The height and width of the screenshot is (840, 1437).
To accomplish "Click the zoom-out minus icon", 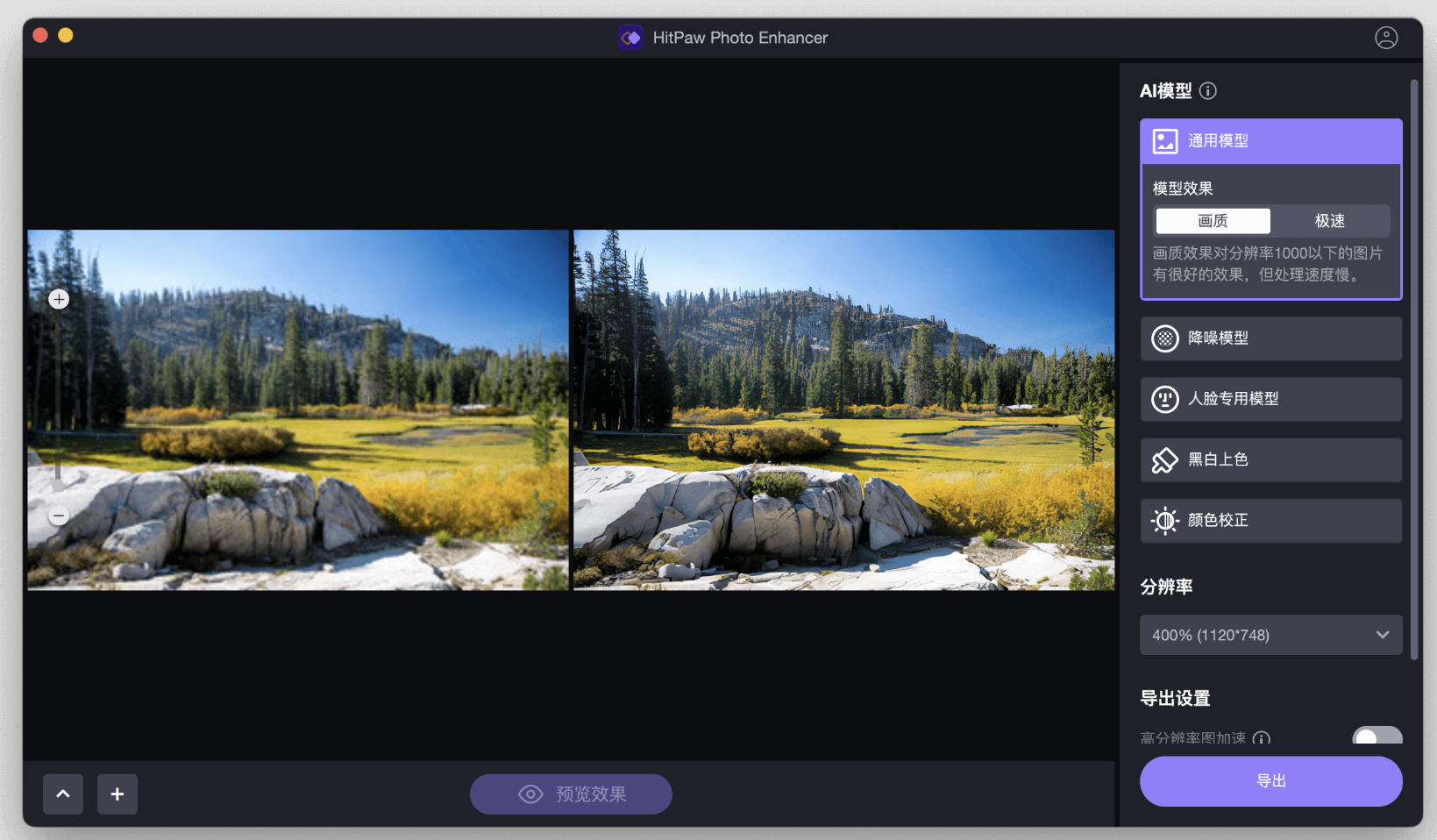I will tap(59, 516).
